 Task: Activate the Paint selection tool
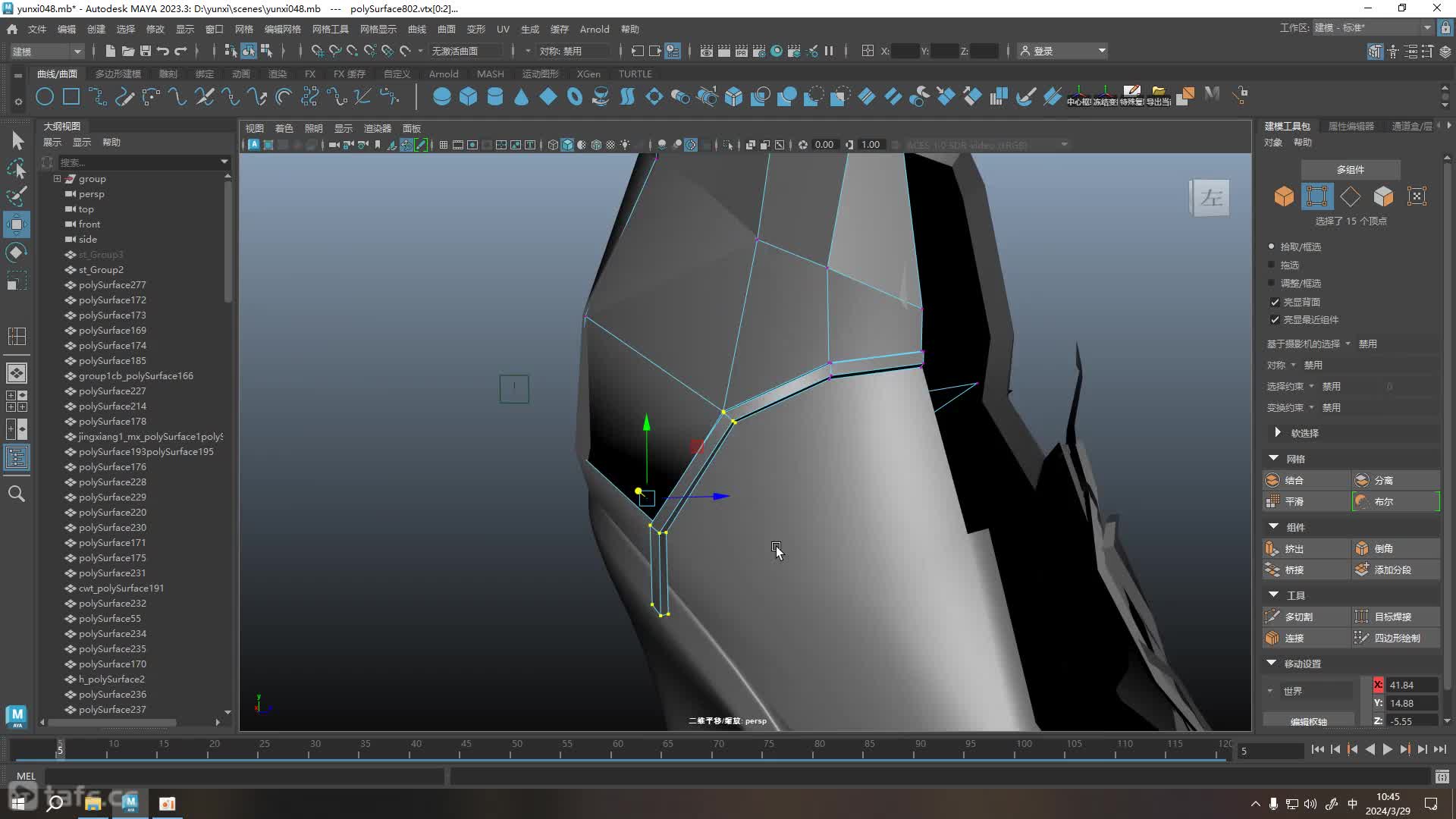pos(17,196)
